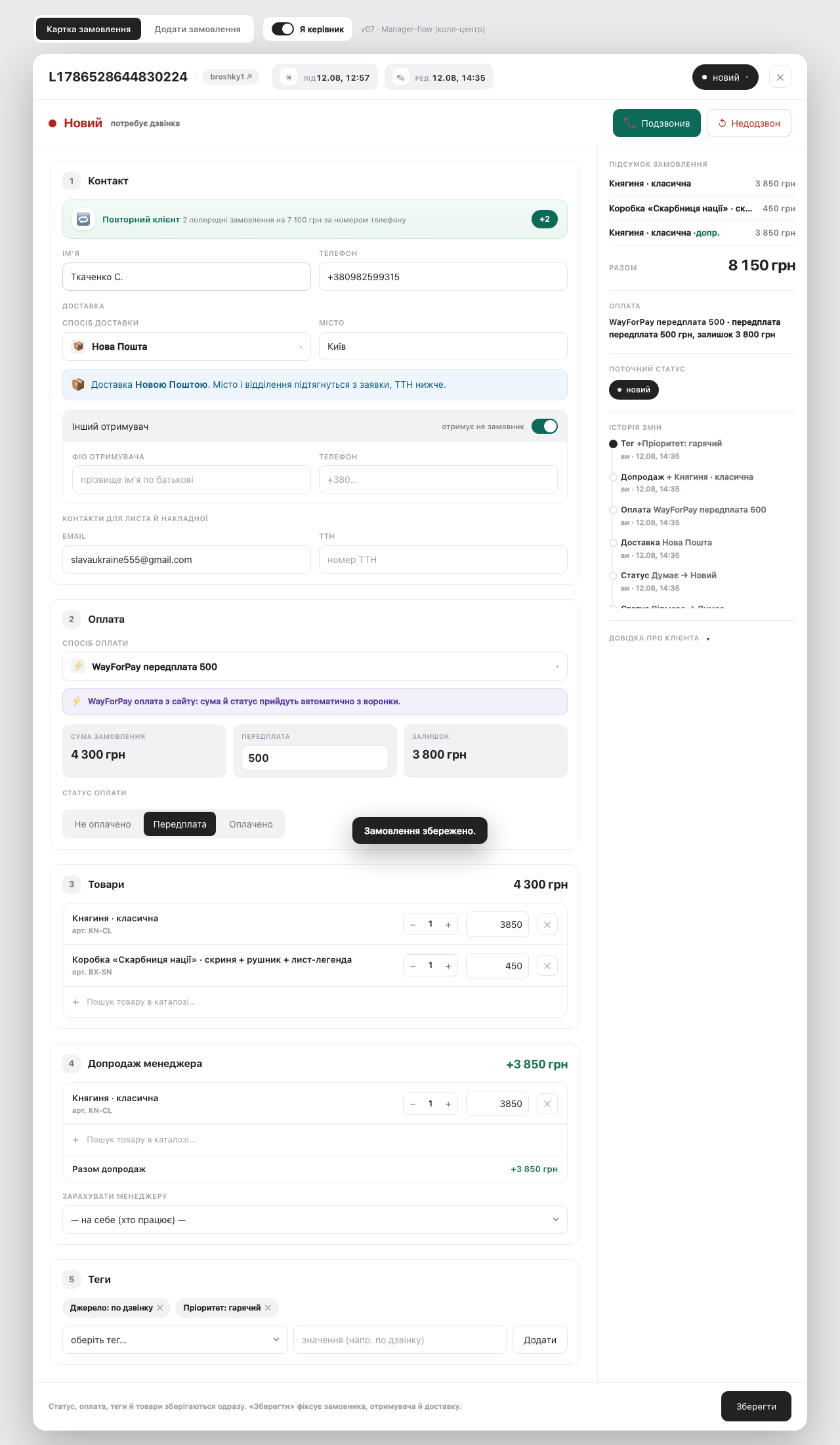840x1445 pixels.
Task: Click the plus icon in Допродаж search
Action: [75, 1140]
